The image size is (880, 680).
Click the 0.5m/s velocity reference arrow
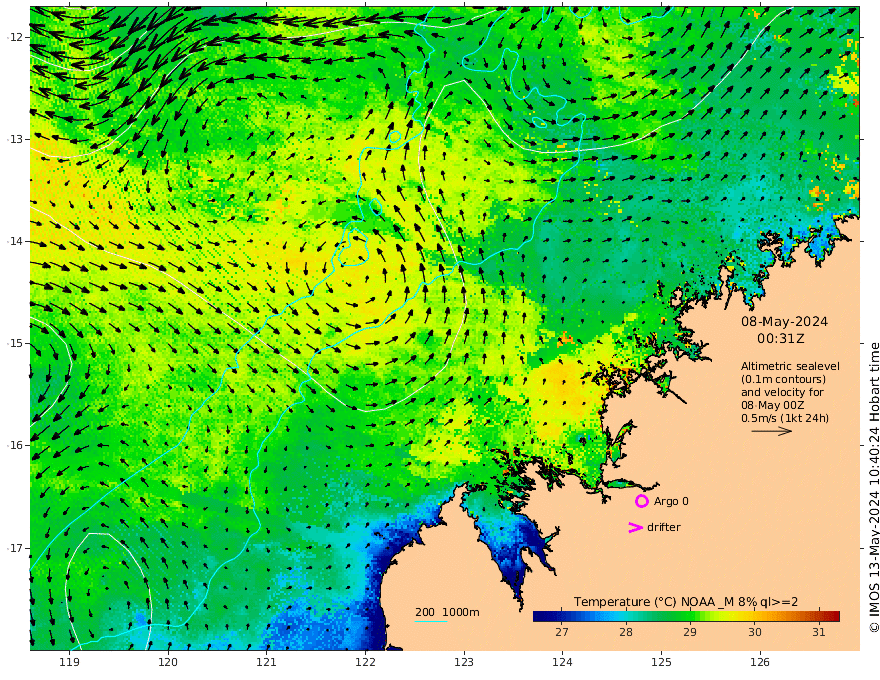772,431
